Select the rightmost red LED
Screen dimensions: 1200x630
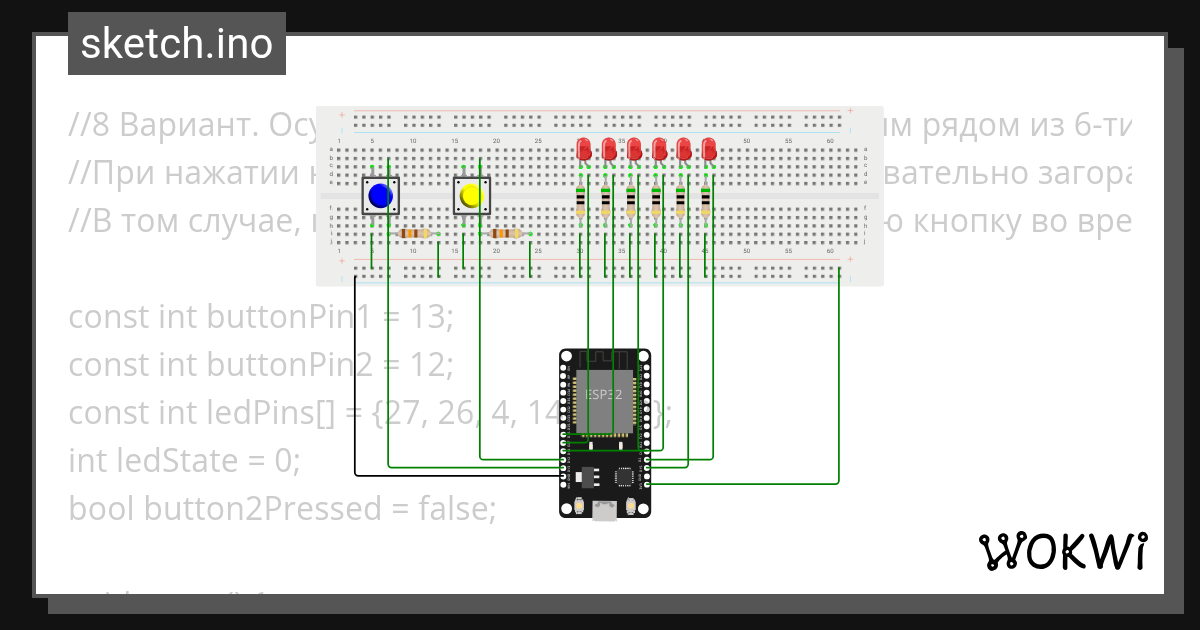click(709, 147)
